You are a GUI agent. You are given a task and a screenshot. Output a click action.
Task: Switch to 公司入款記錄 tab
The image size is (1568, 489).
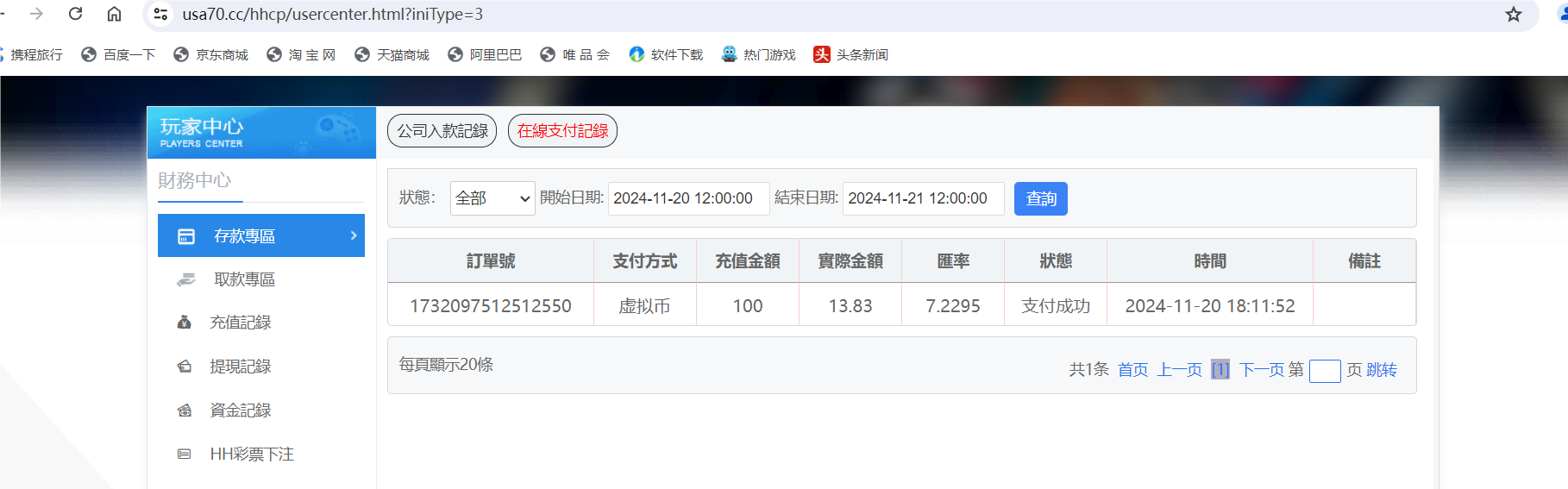[x=442, y=130]
